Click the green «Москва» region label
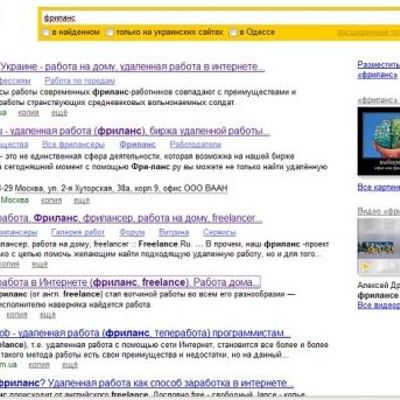This screenshot has height=400, width=400. tap(15, 200)
